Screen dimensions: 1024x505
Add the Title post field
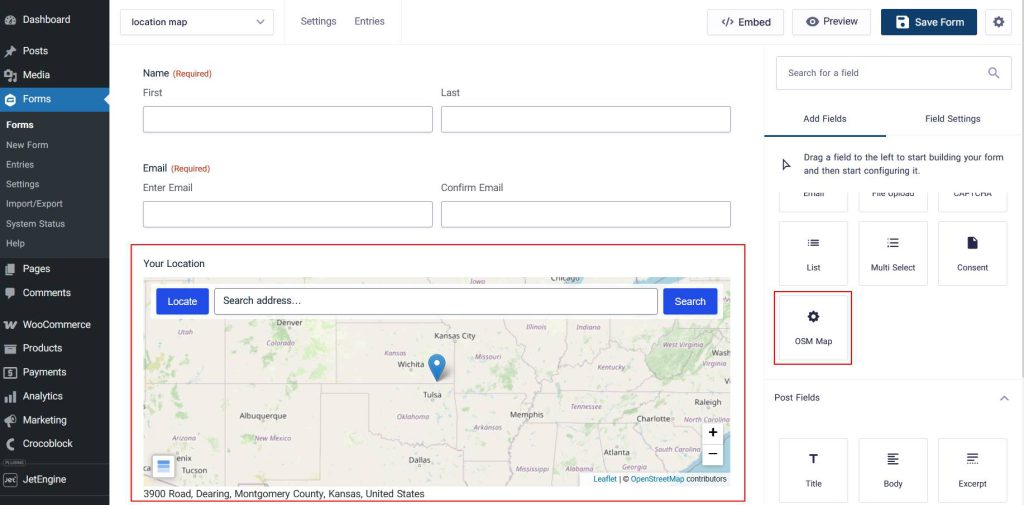[x=813, y=470]
